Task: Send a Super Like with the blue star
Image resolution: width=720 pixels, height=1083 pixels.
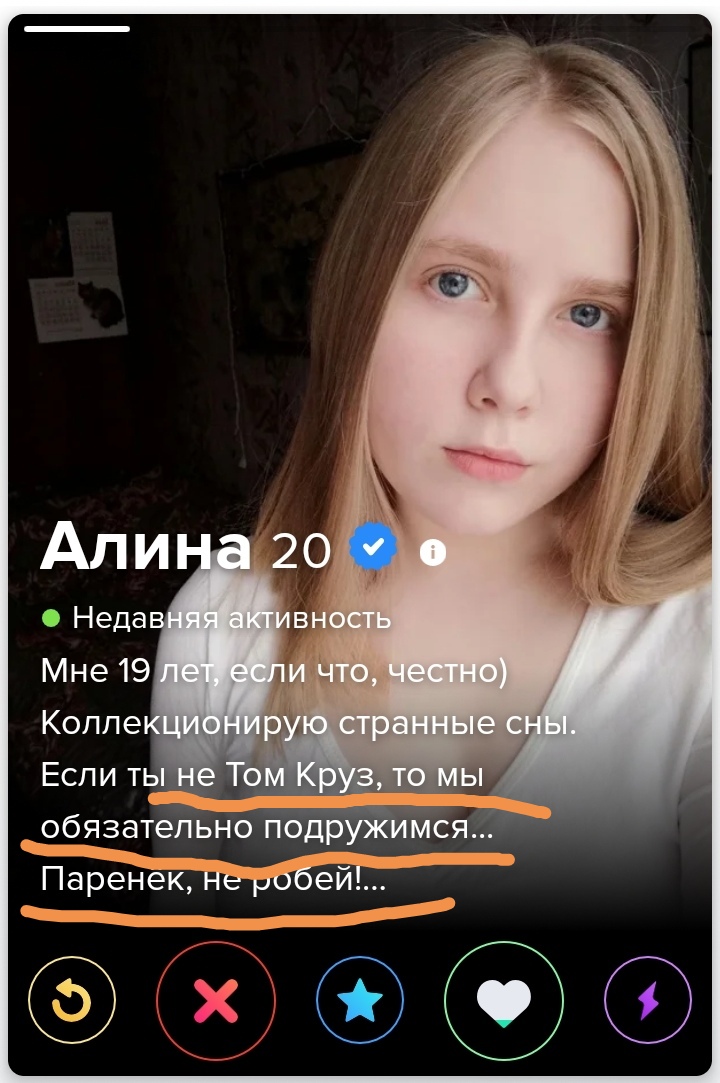Action: click(359, 999)
